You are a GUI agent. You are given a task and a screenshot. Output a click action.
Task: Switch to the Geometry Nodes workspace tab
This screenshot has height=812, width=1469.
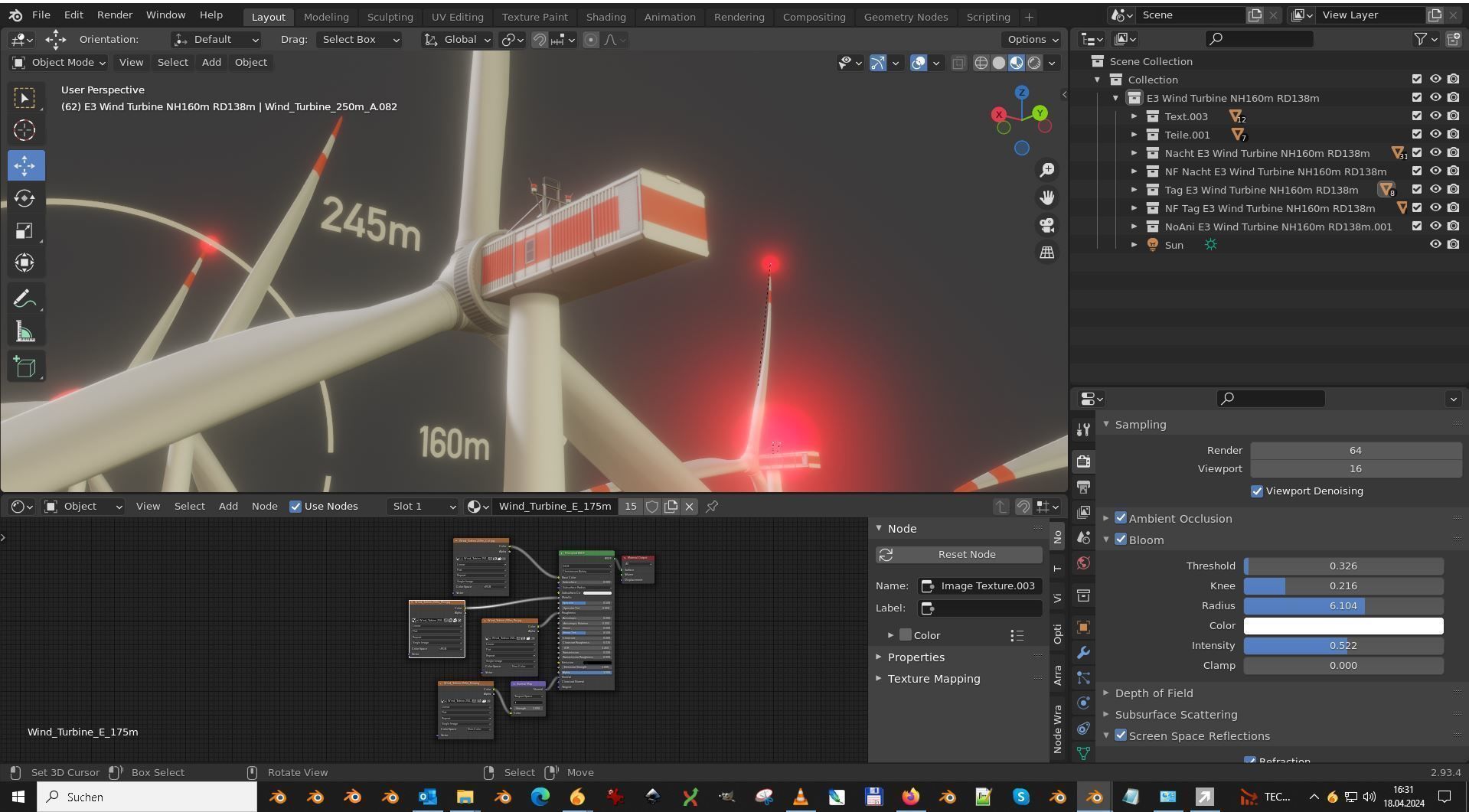pos(906,17)
